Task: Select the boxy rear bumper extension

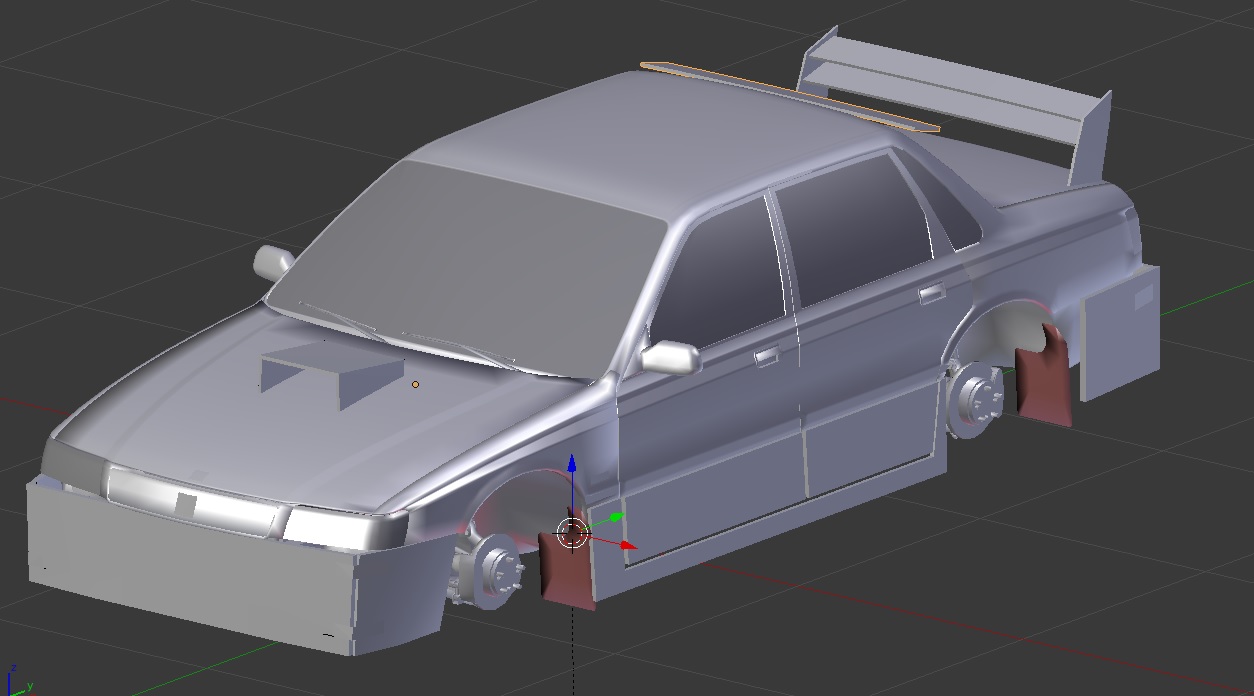Action: [x=1120, y=332]
